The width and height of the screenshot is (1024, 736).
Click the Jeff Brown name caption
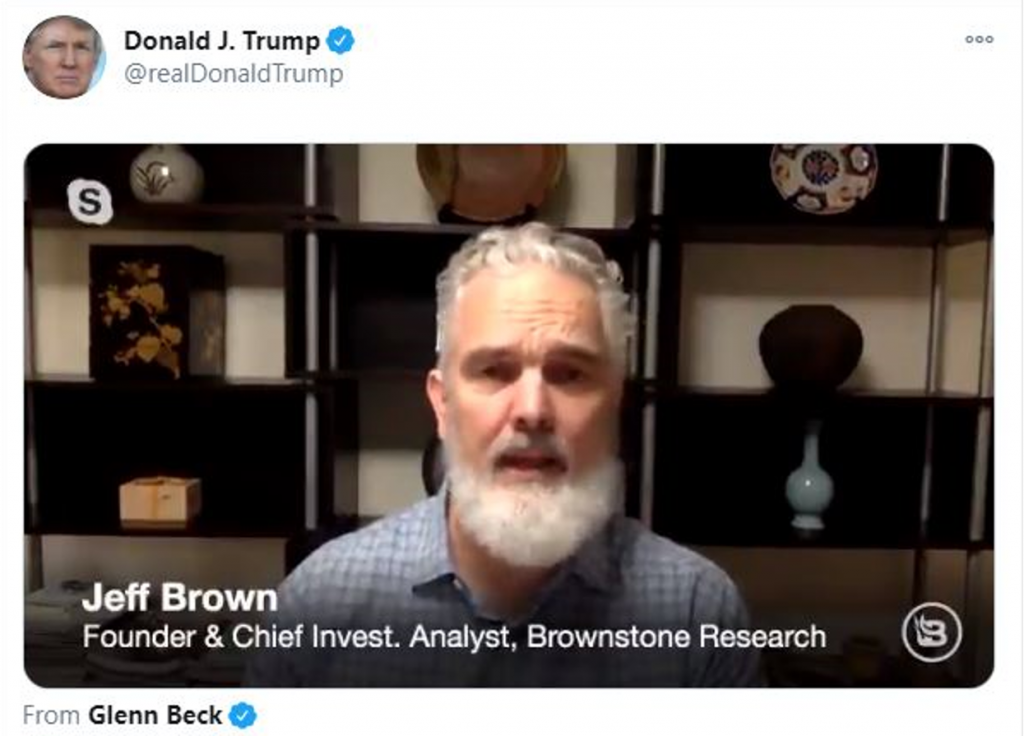[x=180, y=598]
